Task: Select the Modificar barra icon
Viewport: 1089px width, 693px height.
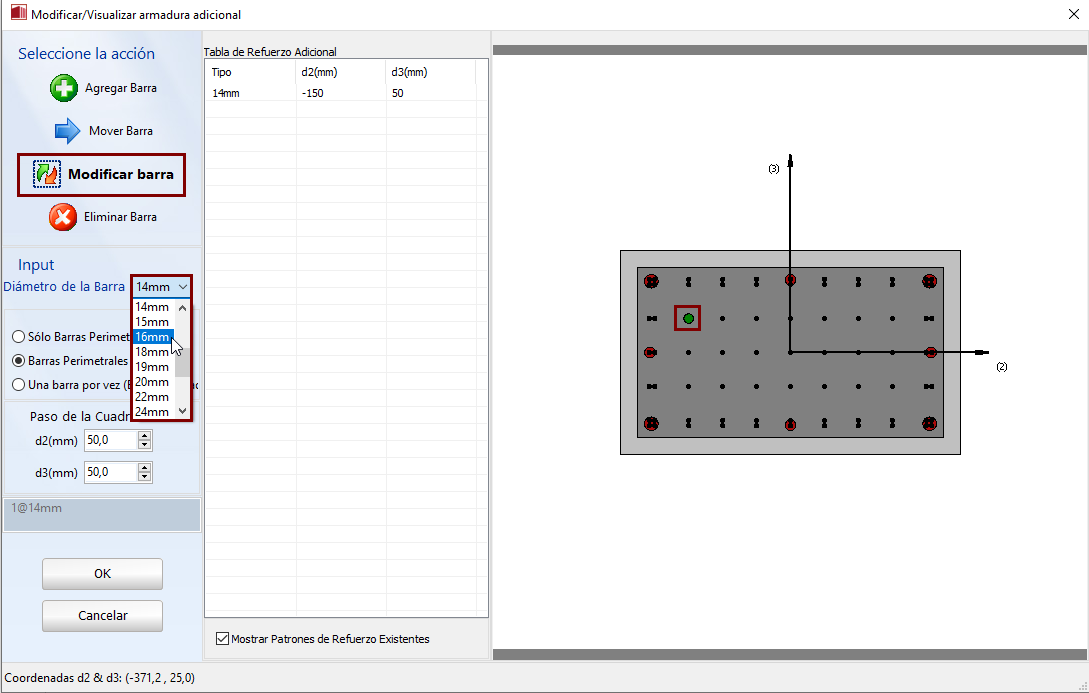Action: point(47,174)
